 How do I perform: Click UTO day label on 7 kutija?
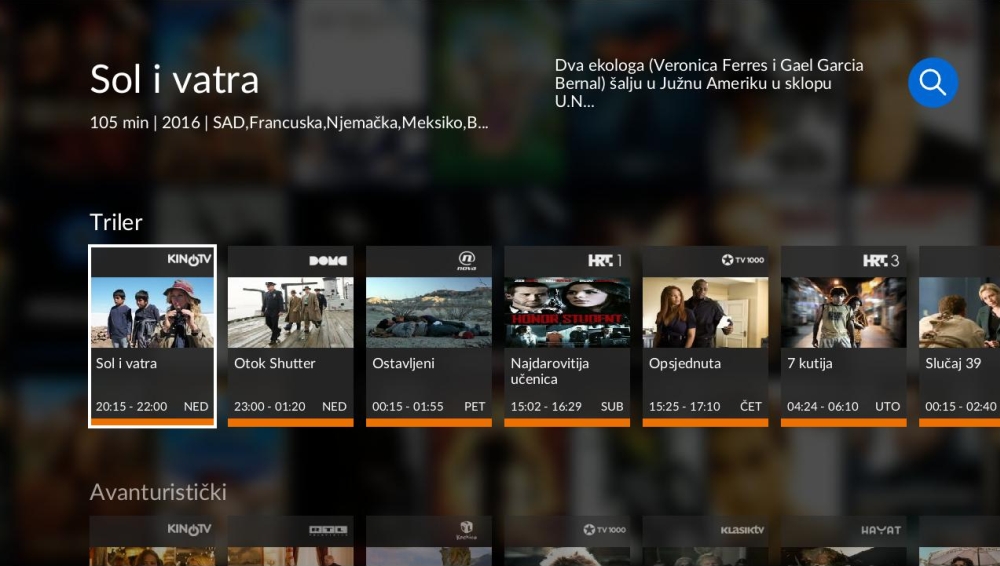pyautogui.click(x=887, y=406)
